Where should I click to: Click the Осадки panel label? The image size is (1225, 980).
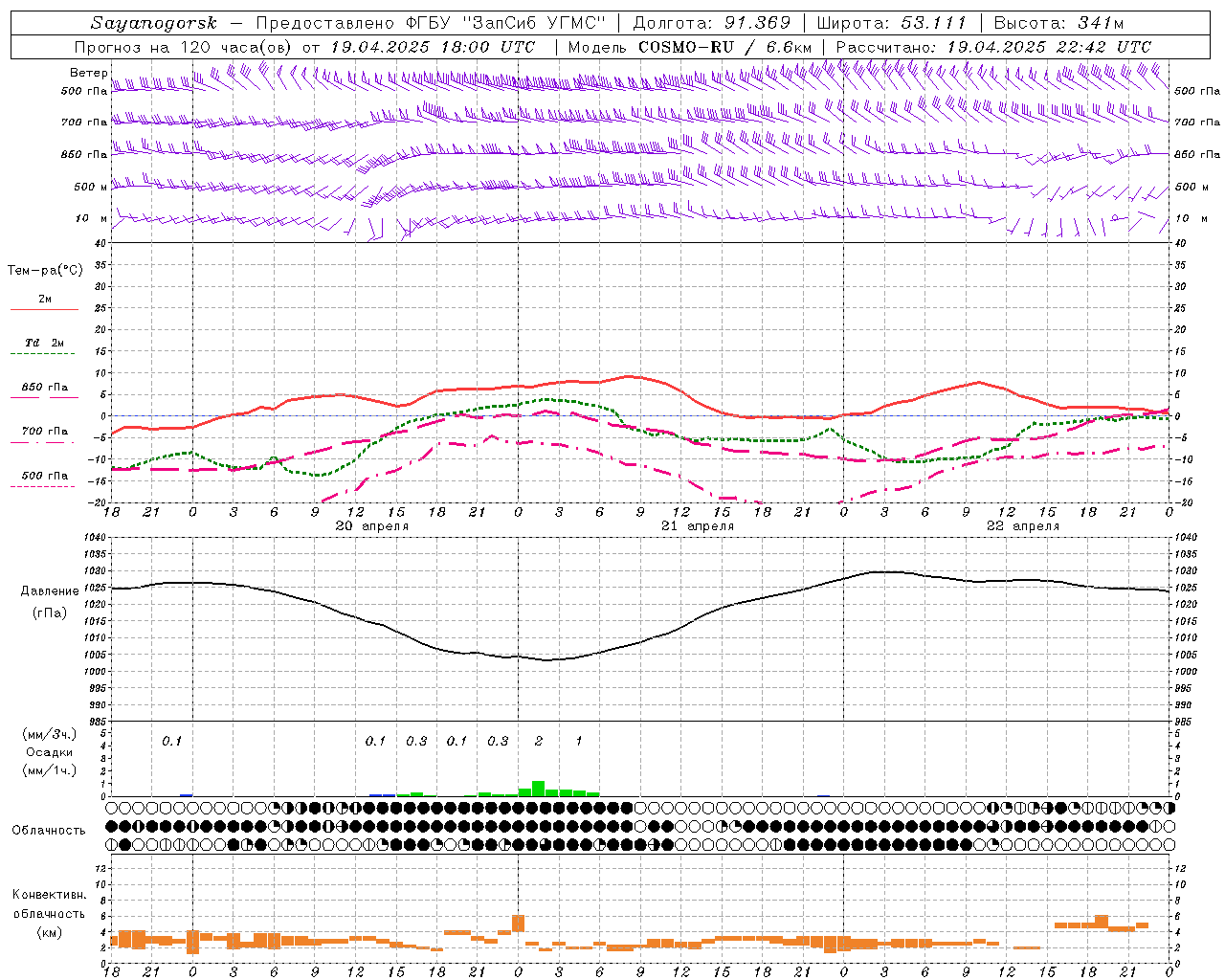tap(50, 752)
